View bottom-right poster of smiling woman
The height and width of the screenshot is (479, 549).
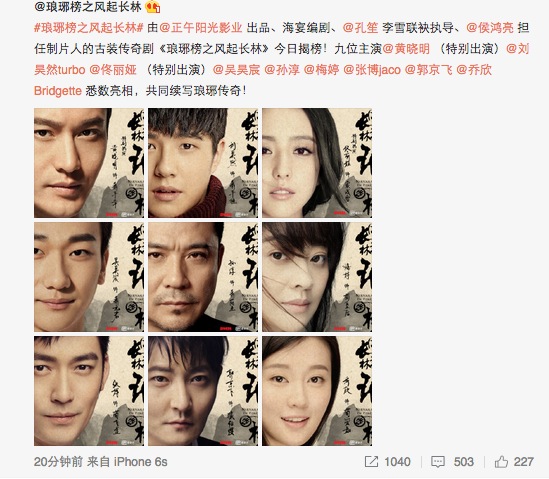point(317,391)
